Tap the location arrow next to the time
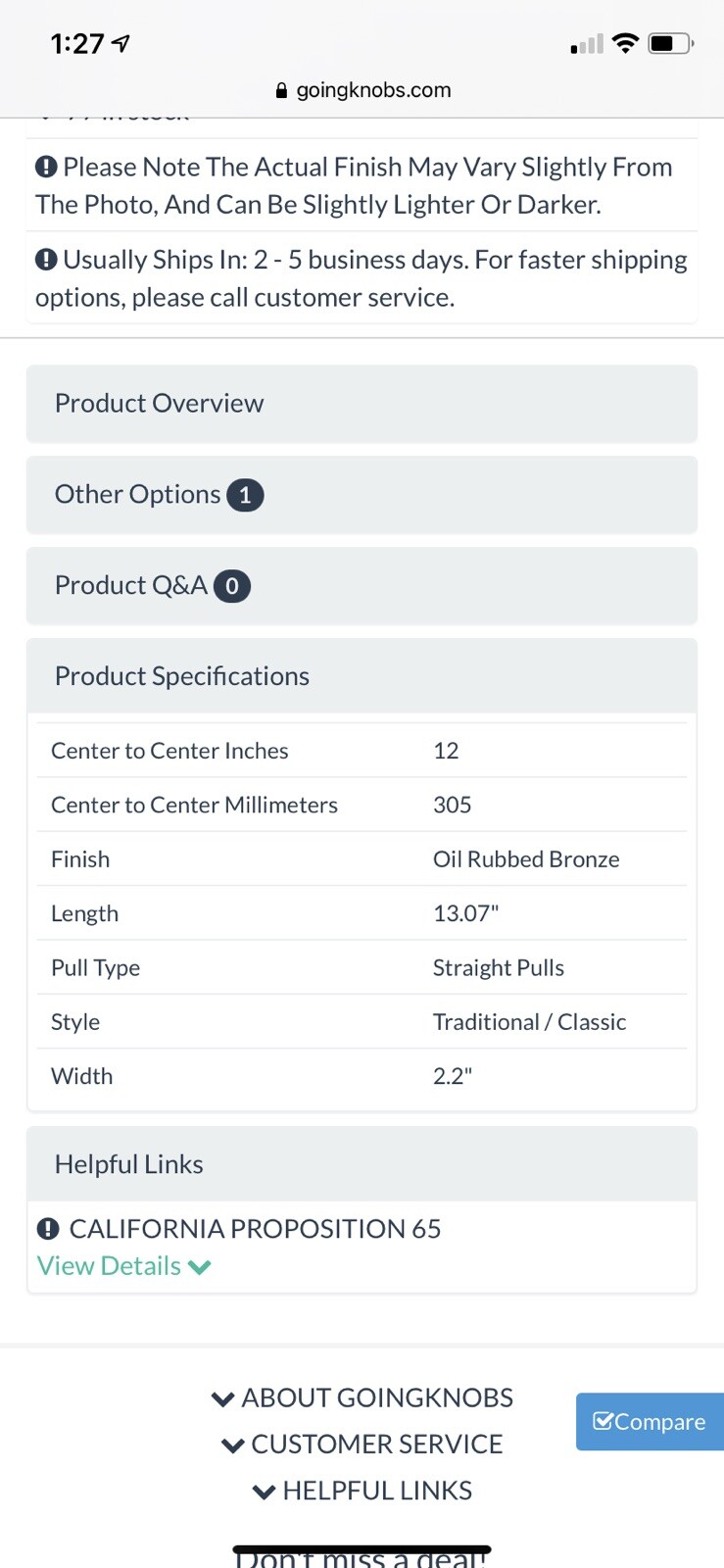The height and width of the screenshot is (1568, 724). coord(121,43)
